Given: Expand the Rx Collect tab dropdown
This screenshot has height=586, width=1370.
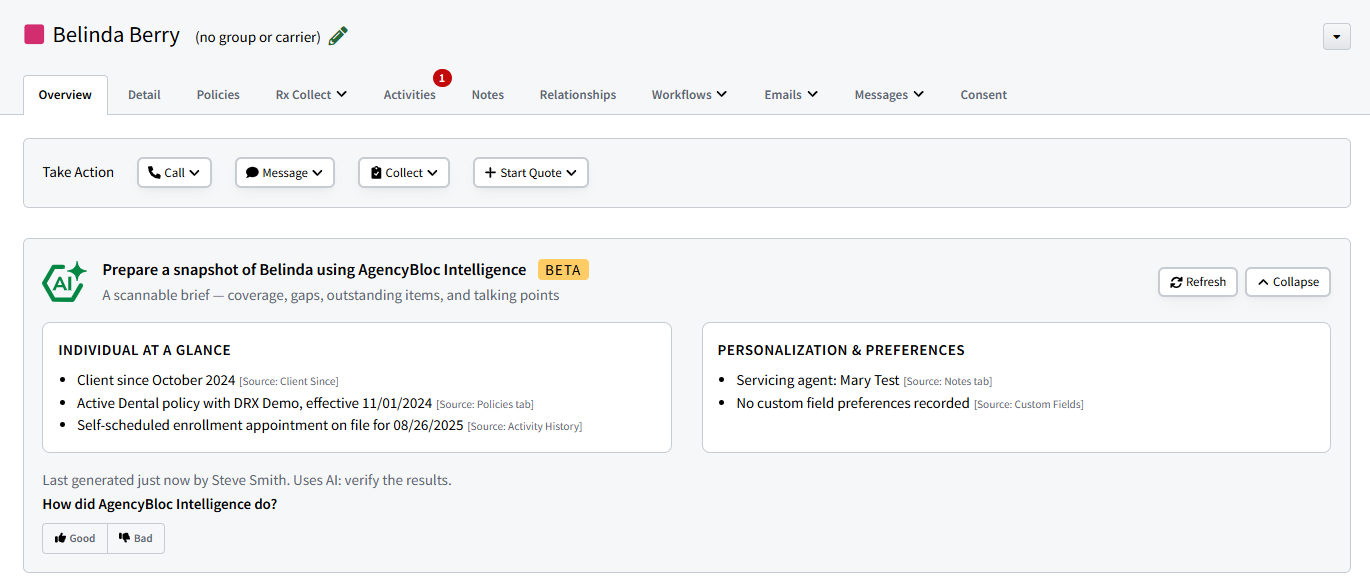Looking at the screenshot, I should click(311, 95).
